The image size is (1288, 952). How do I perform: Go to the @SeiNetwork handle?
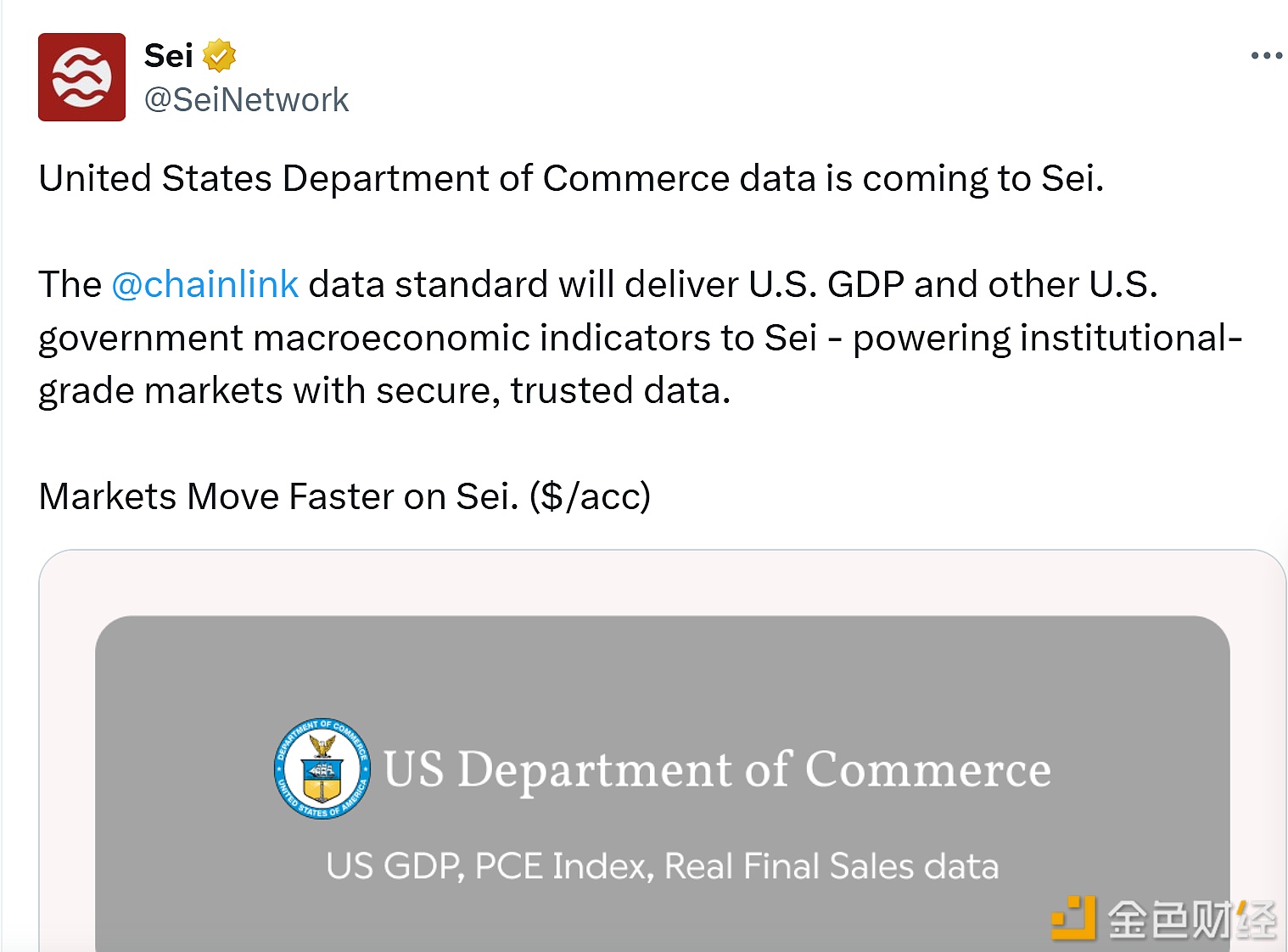pos(246,100)
